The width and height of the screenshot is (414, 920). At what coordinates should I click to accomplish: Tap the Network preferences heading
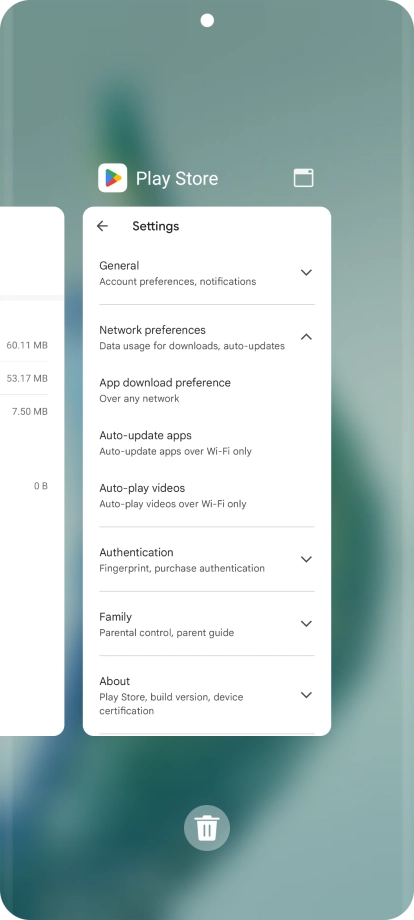tap(152, 330)
